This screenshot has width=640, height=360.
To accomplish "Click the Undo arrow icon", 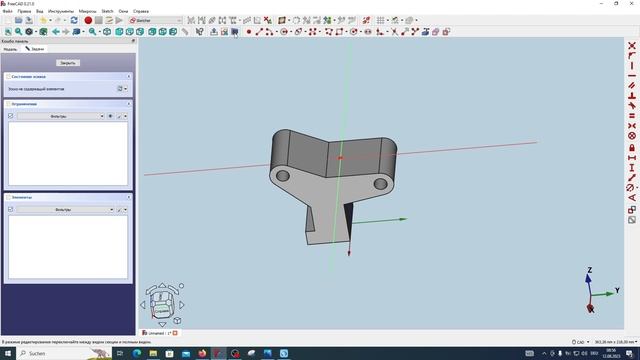I will coord(43,20).
